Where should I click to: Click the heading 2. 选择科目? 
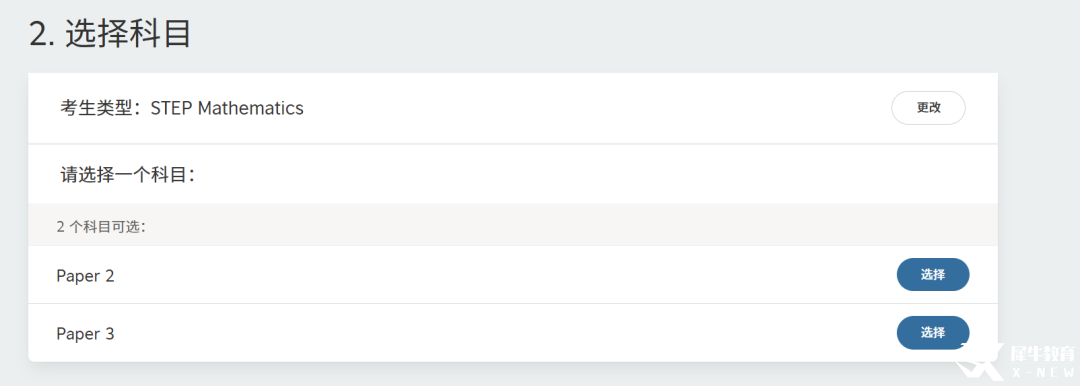point(110,33)
